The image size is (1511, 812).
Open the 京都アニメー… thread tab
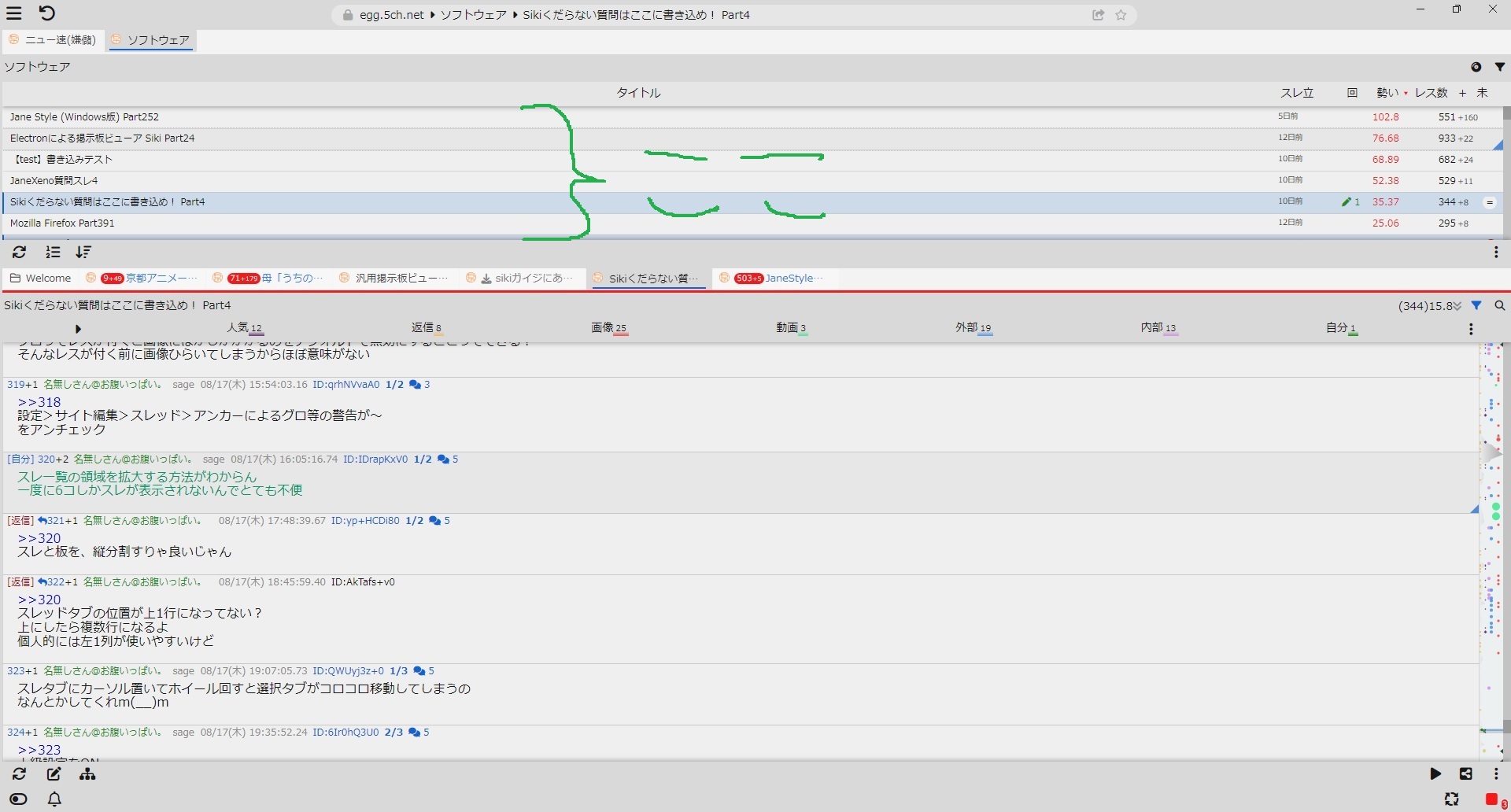click(142, 279)
